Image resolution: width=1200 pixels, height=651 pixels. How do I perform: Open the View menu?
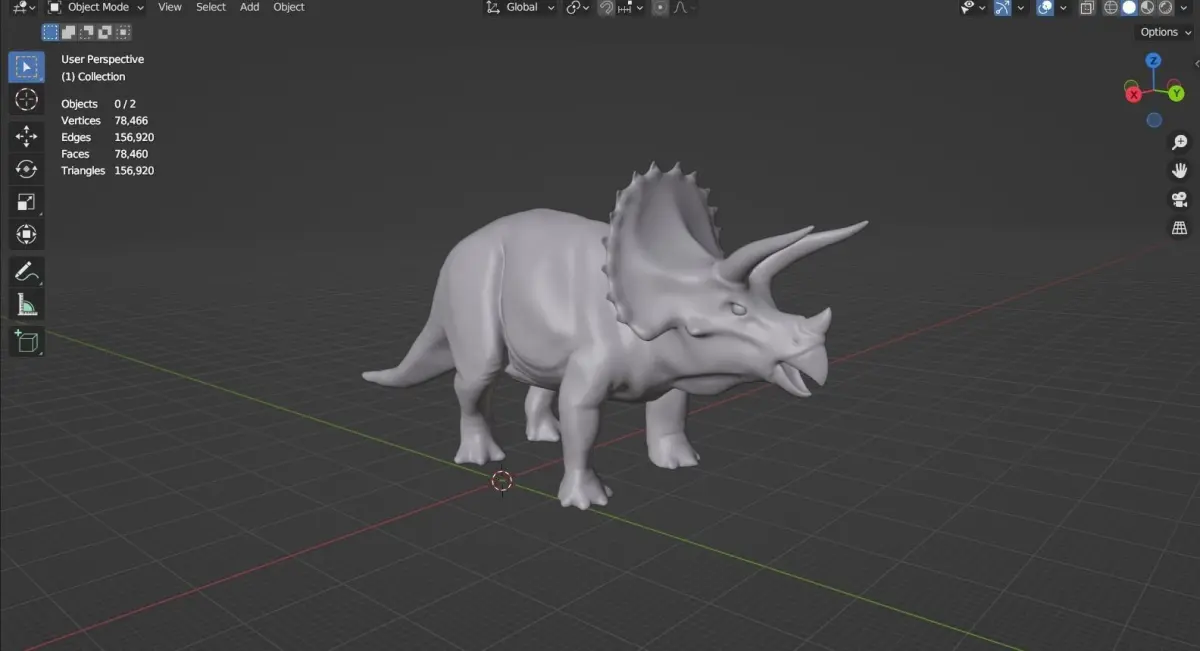pos(170,7)
